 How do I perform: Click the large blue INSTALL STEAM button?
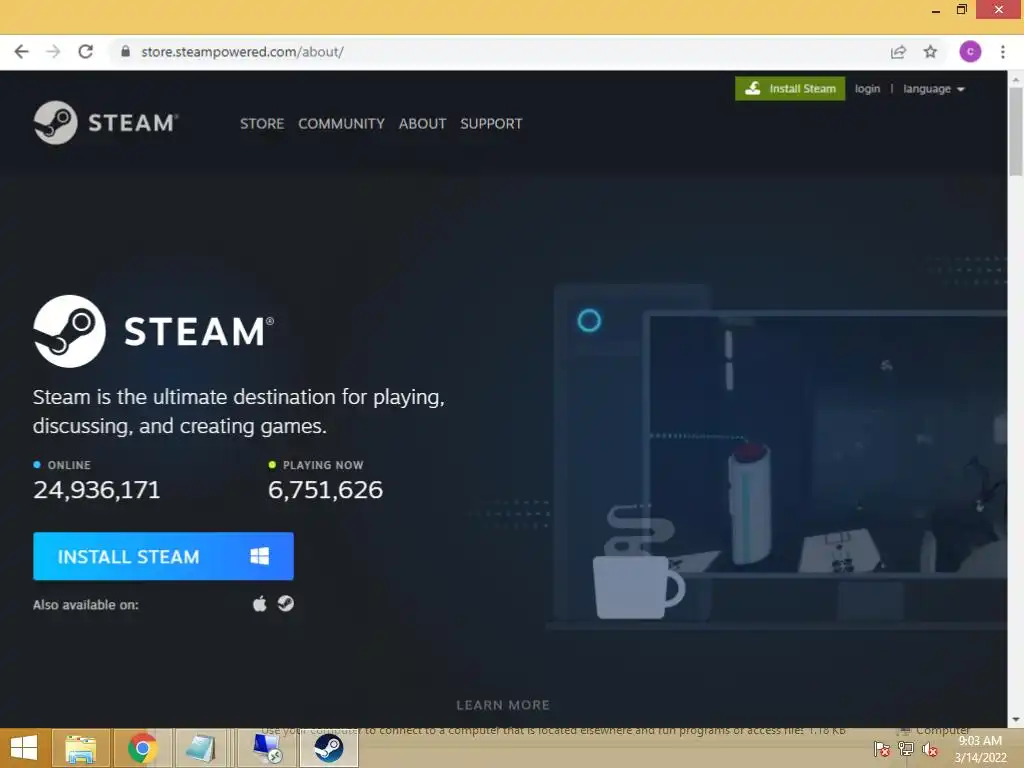point(163,556)
